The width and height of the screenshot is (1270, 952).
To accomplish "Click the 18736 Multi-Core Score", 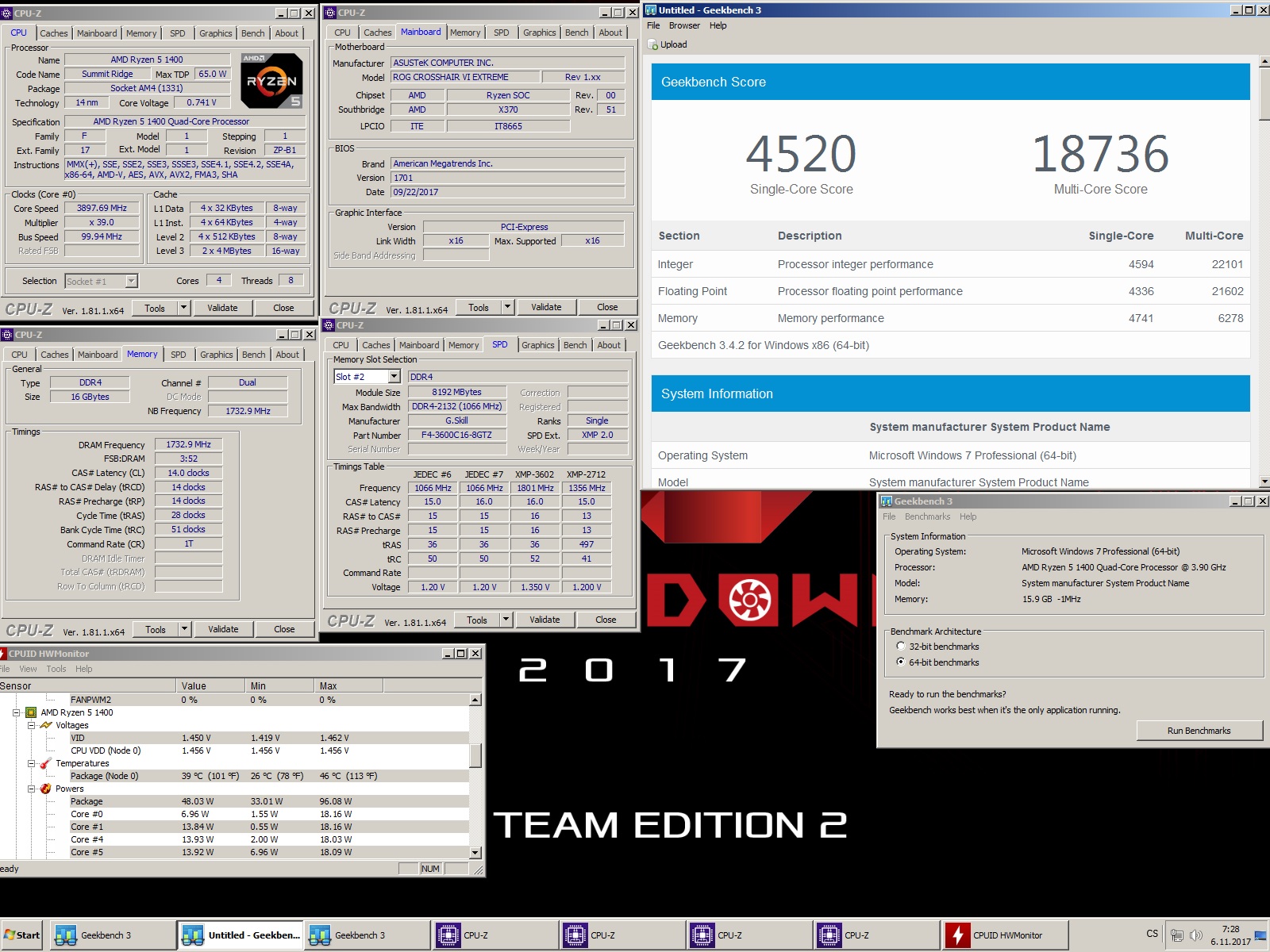I will click(1100, 154).
